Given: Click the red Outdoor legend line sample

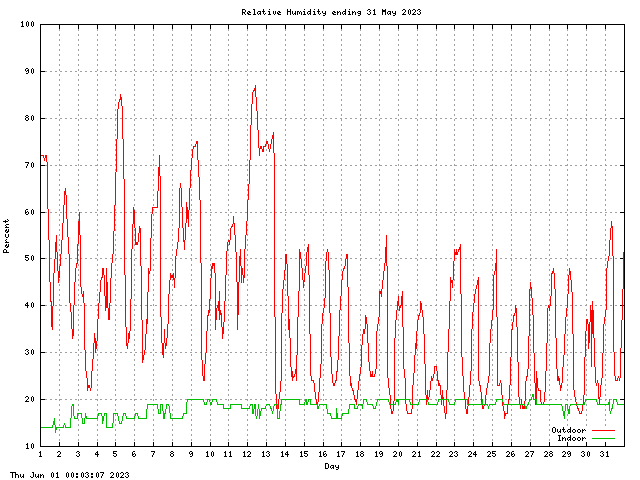Looking at the screenshot, I should 603,430.
